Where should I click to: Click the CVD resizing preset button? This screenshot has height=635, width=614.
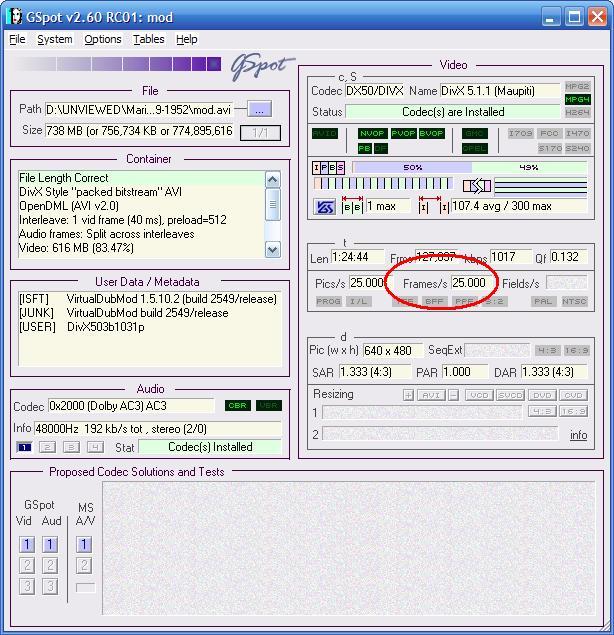(573, 395)
